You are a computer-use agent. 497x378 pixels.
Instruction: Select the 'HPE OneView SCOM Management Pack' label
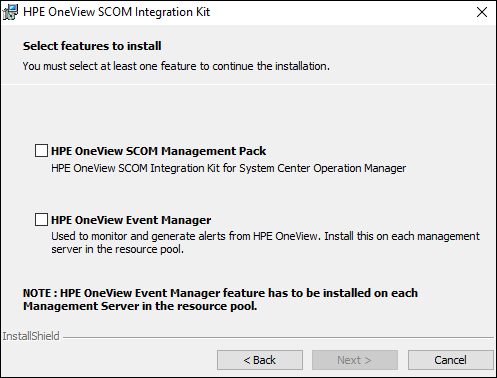(x=158, y=151)
